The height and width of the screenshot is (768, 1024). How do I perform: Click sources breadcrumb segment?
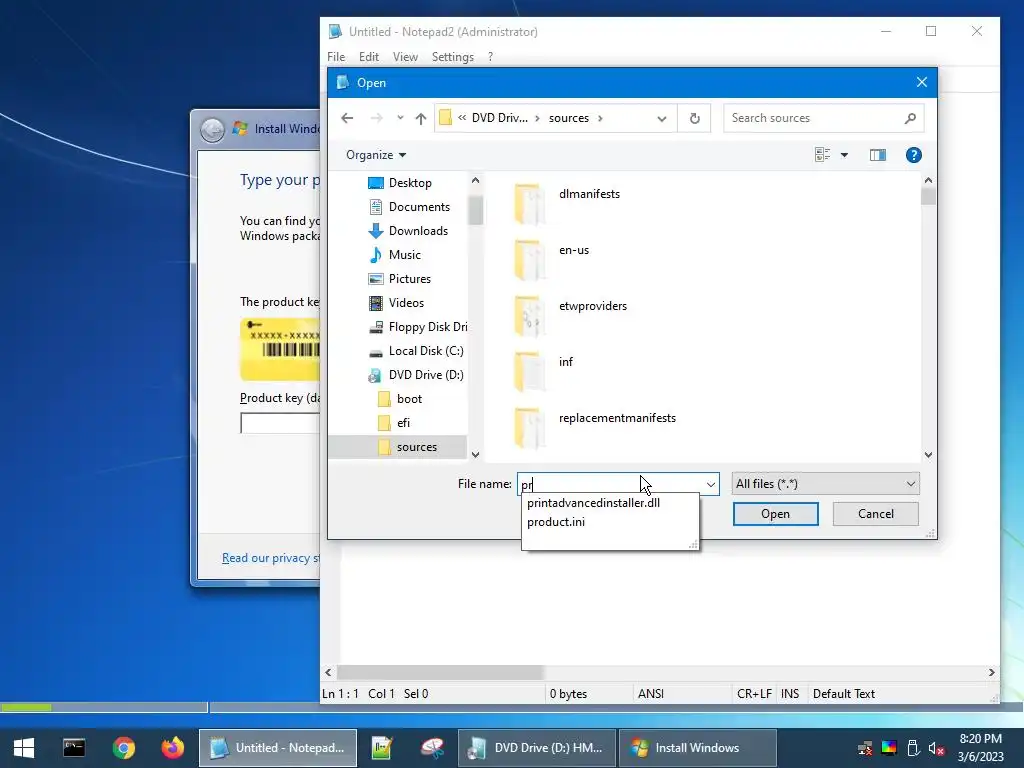click(568, 118)
